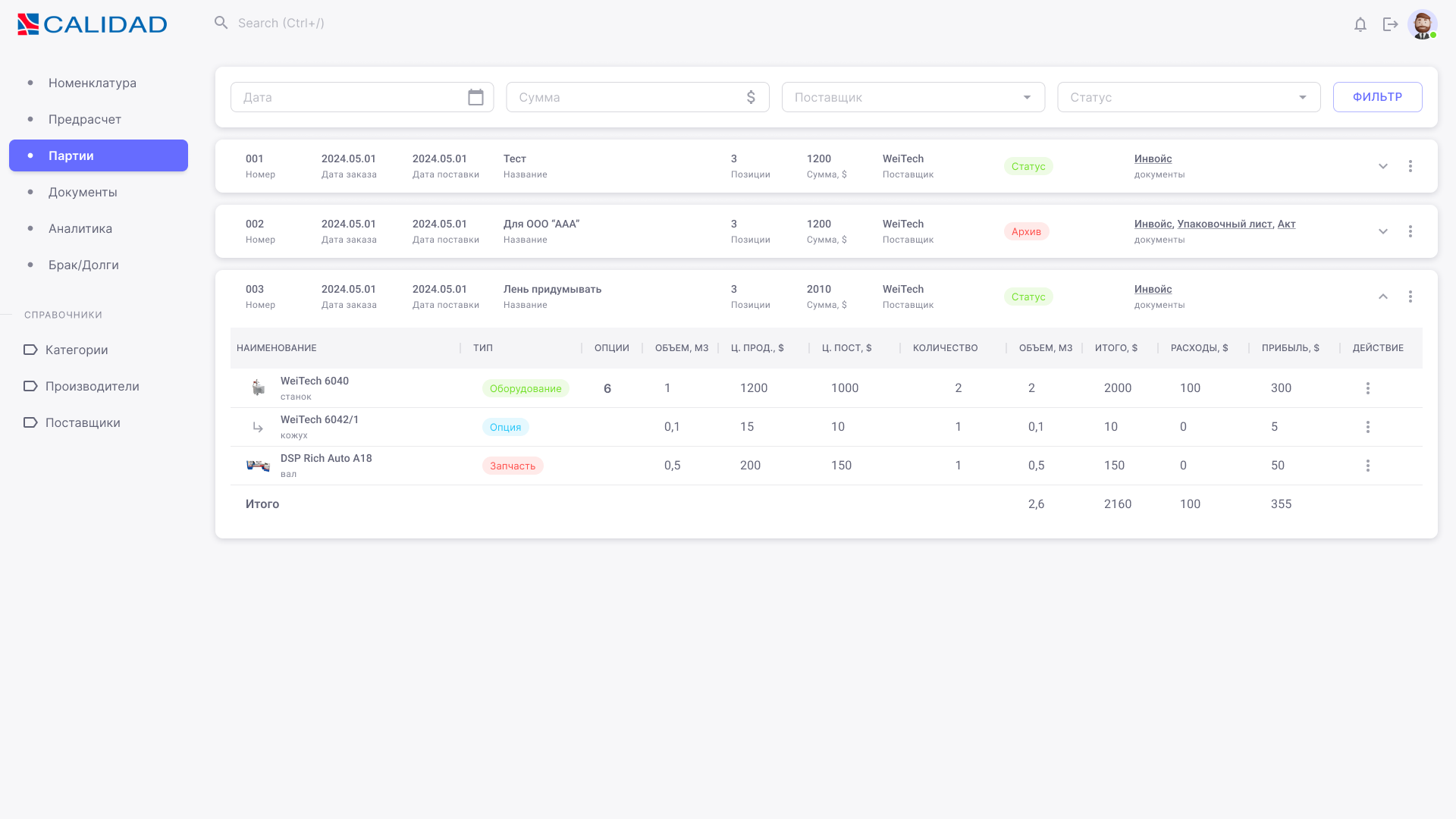This screenshot has width=1456, height=819.
Task: Click batch name Лень придумывать
Action: (x=552, y=289)
